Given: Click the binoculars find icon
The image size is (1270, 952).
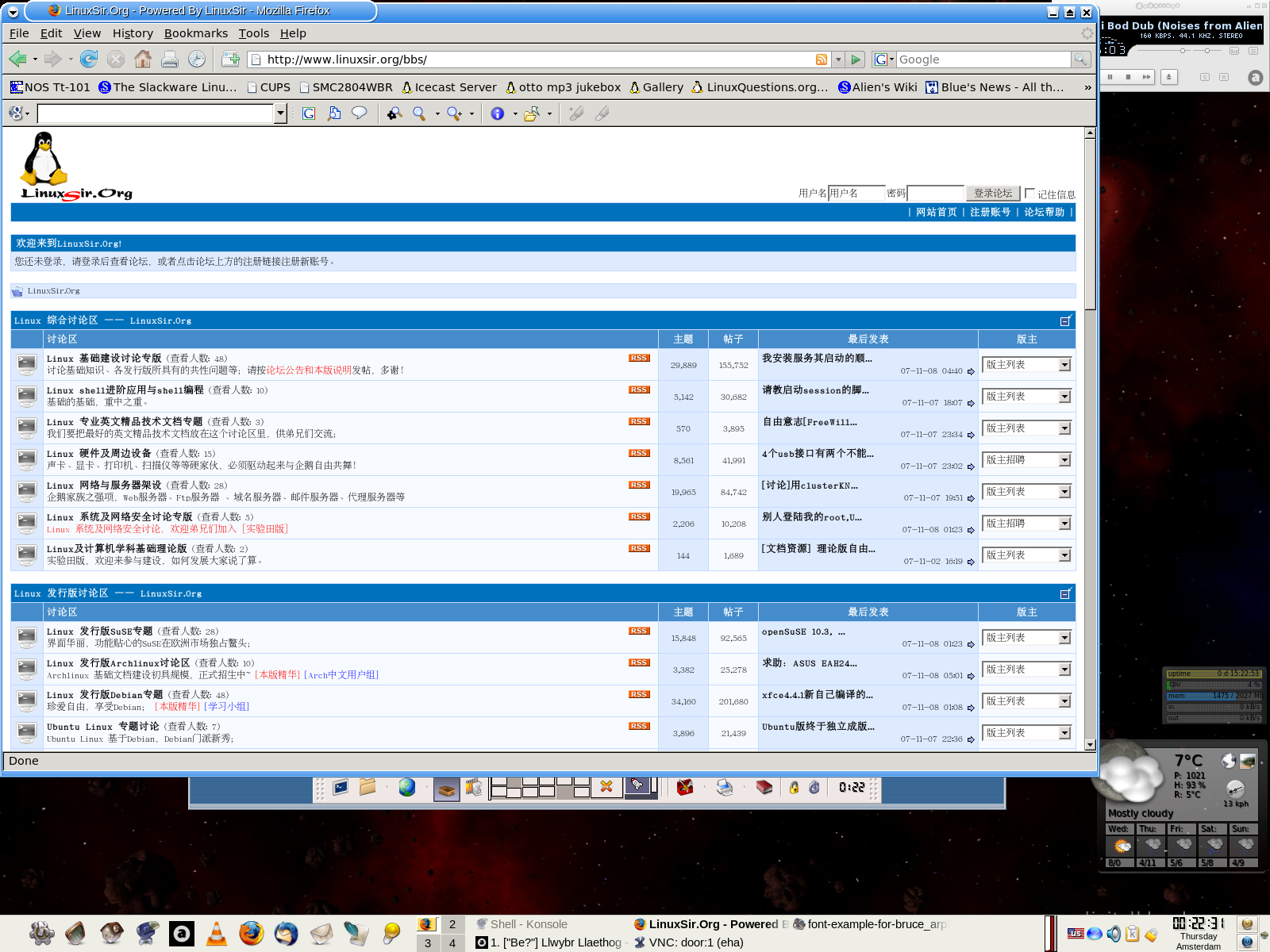Looking at the screenshot, I should [x=394, y=113].
